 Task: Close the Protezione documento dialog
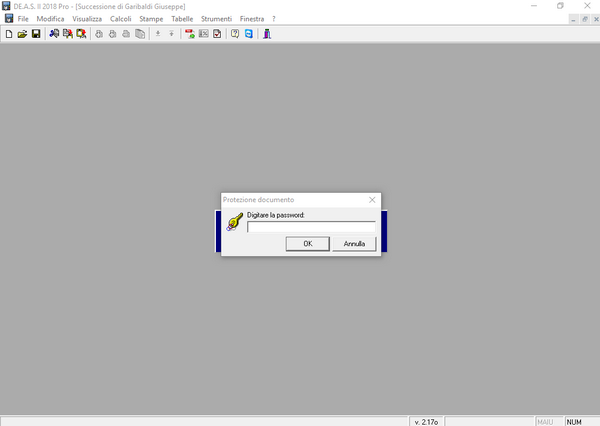pos(372,200)
